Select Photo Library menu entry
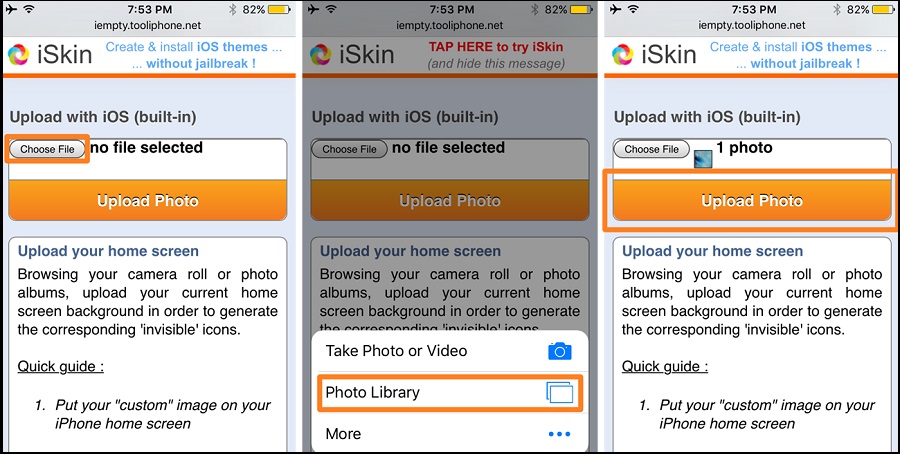900x454 pixels. click(x=450, y=393)
